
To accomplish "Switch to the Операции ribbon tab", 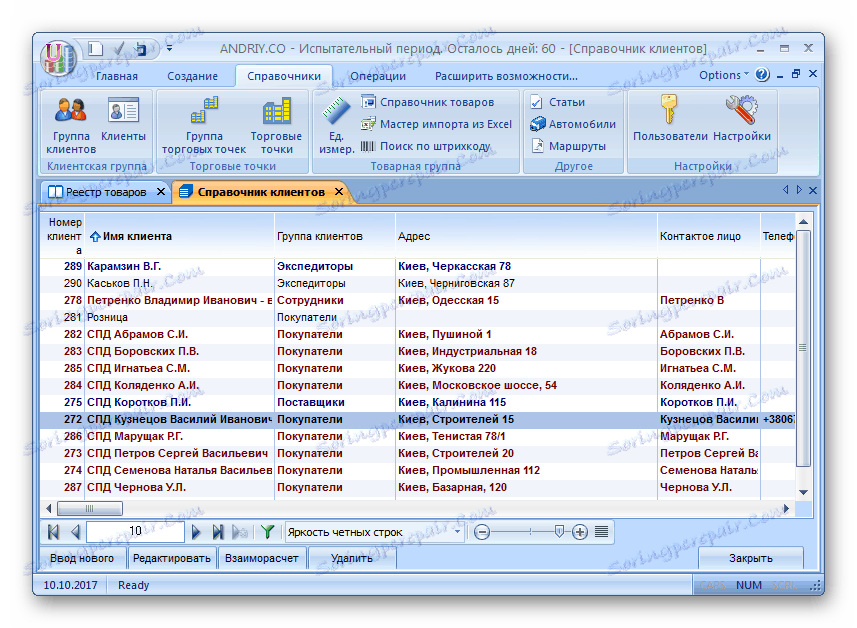I will [378, 76].
